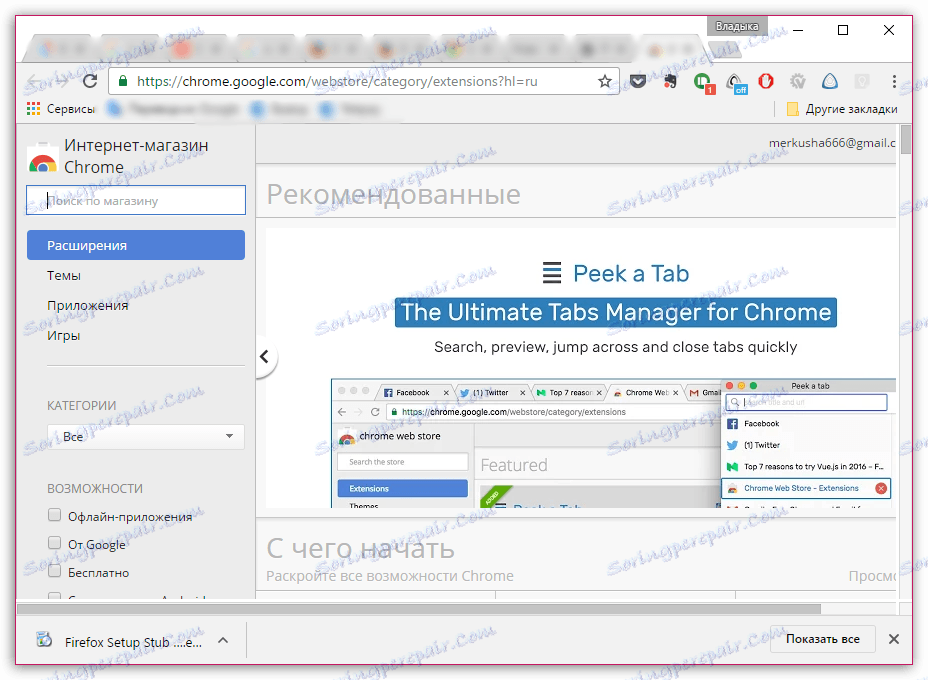This screenshot has width=928, height=680.
Task: Open the Chrome three-dot menu
Action: point(894,81)
